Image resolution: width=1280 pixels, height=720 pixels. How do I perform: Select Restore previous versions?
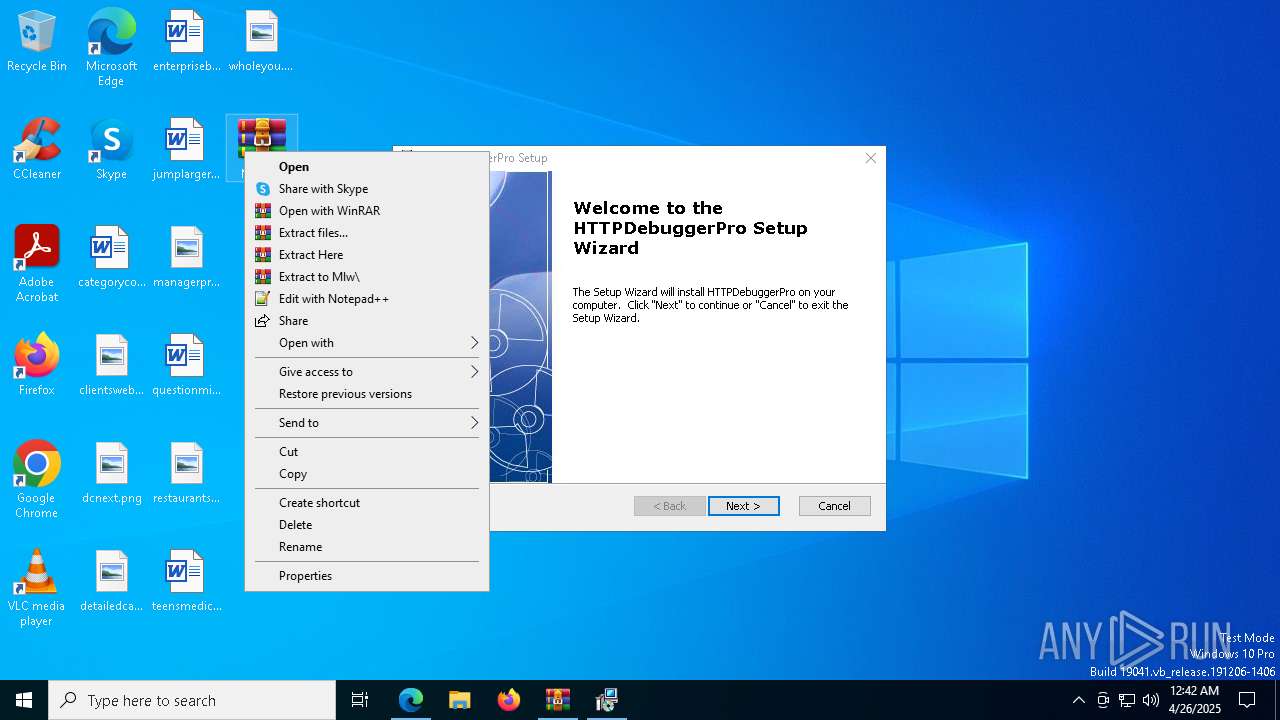367,394
